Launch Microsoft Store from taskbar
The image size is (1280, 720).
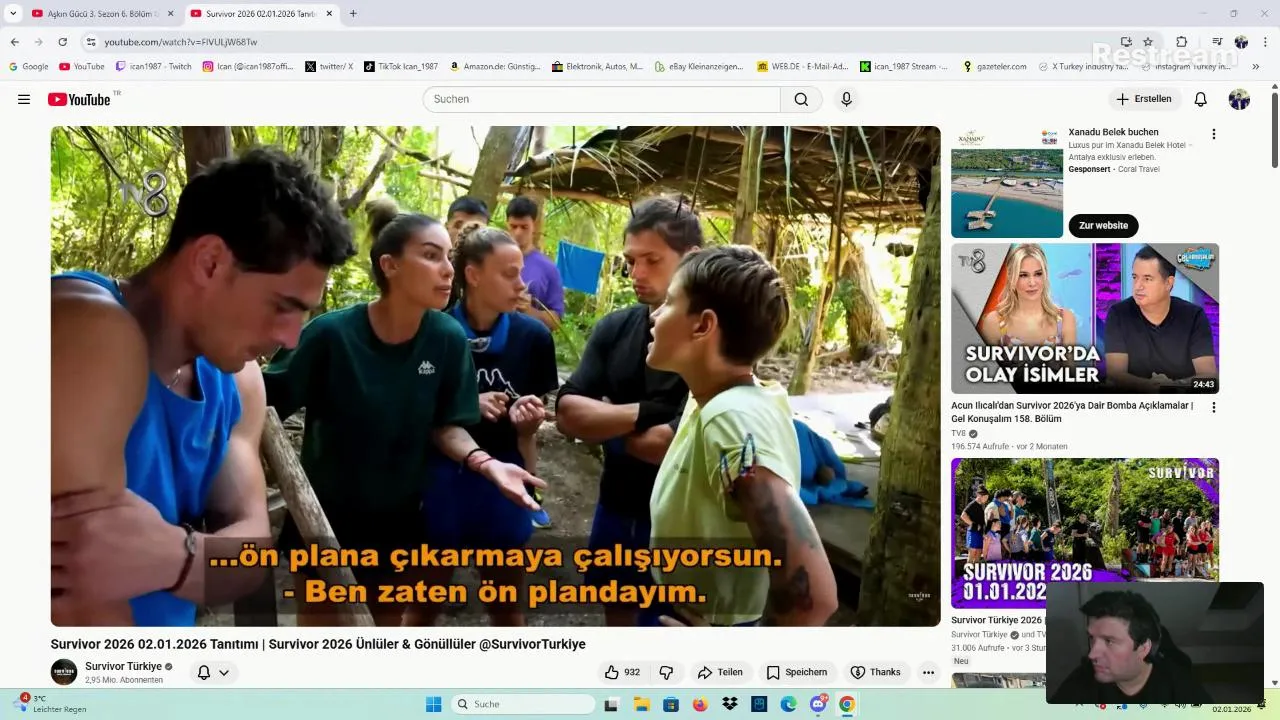(671, 704)
